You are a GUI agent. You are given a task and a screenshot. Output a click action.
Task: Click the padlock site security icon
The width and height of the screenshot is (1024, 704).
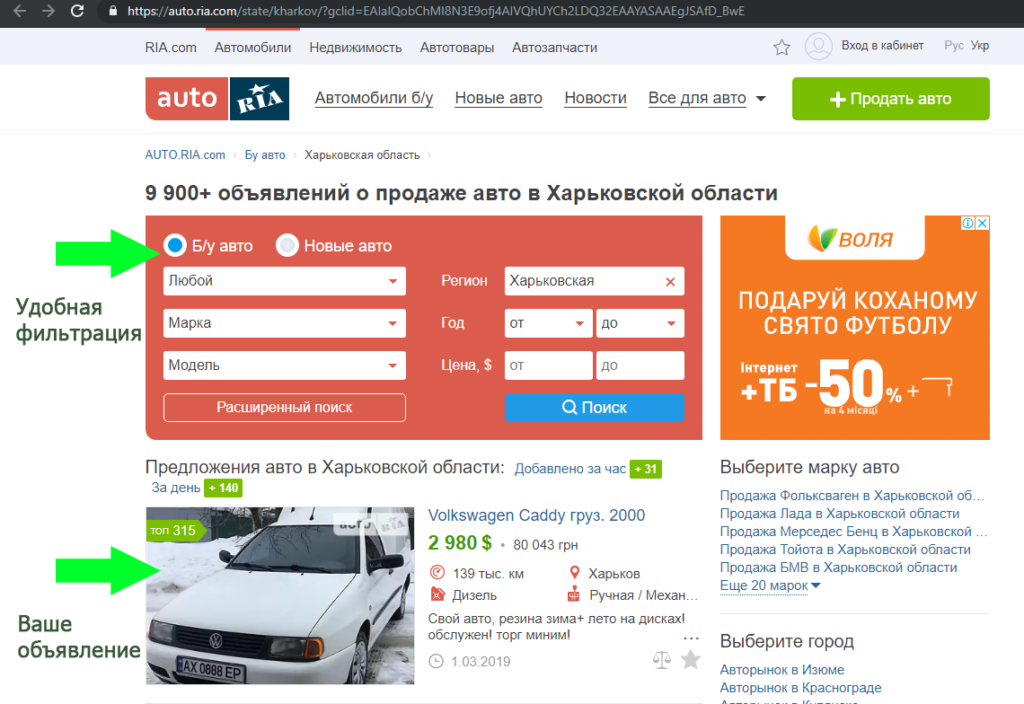(x=113, y=10)
